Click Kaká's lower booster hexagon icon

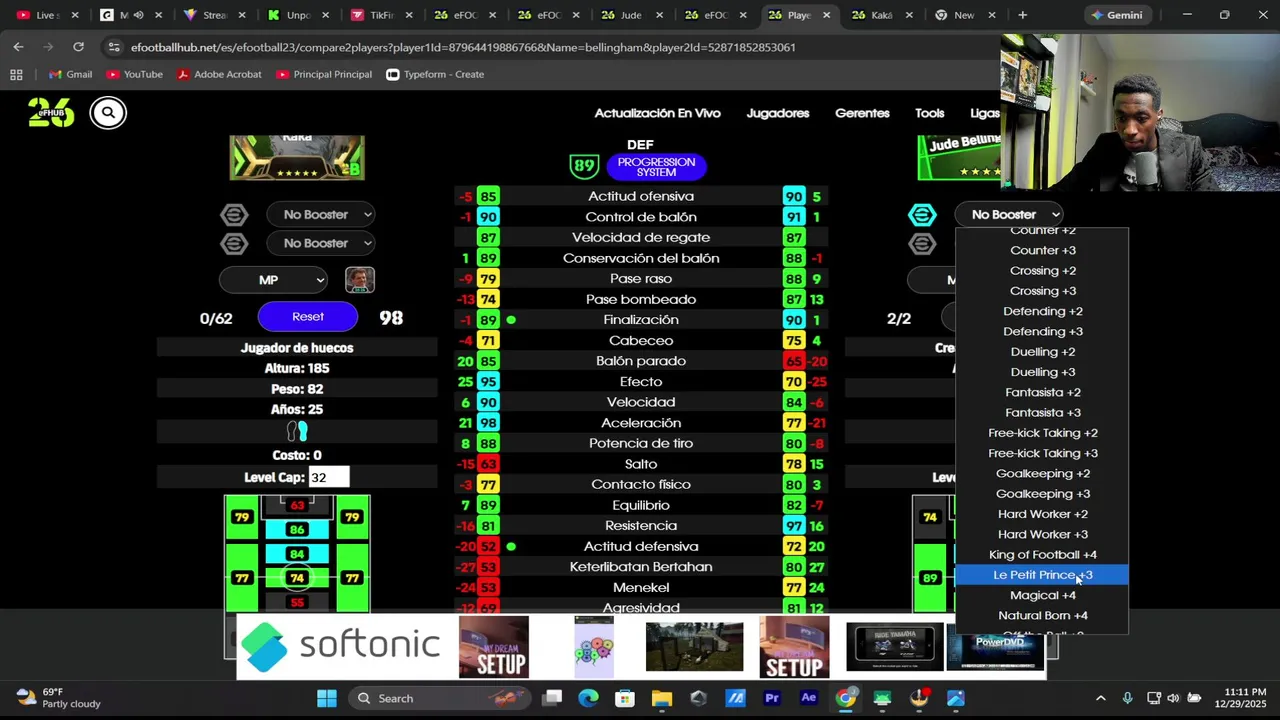coord(234,244)
